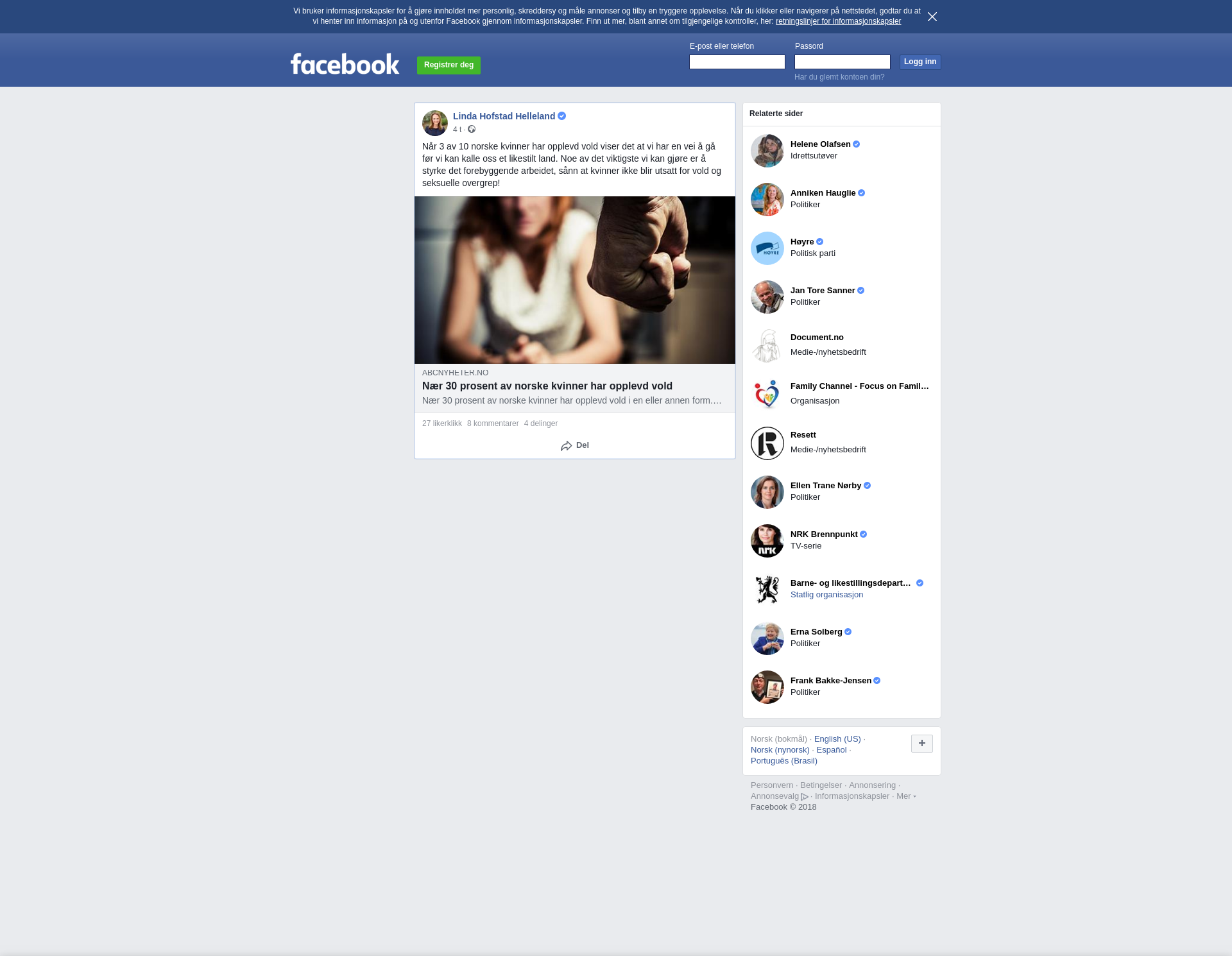Click Anniken Hauglie's avatar
The width and height of the screenshot is (1232, 956).
click(767, 200)
